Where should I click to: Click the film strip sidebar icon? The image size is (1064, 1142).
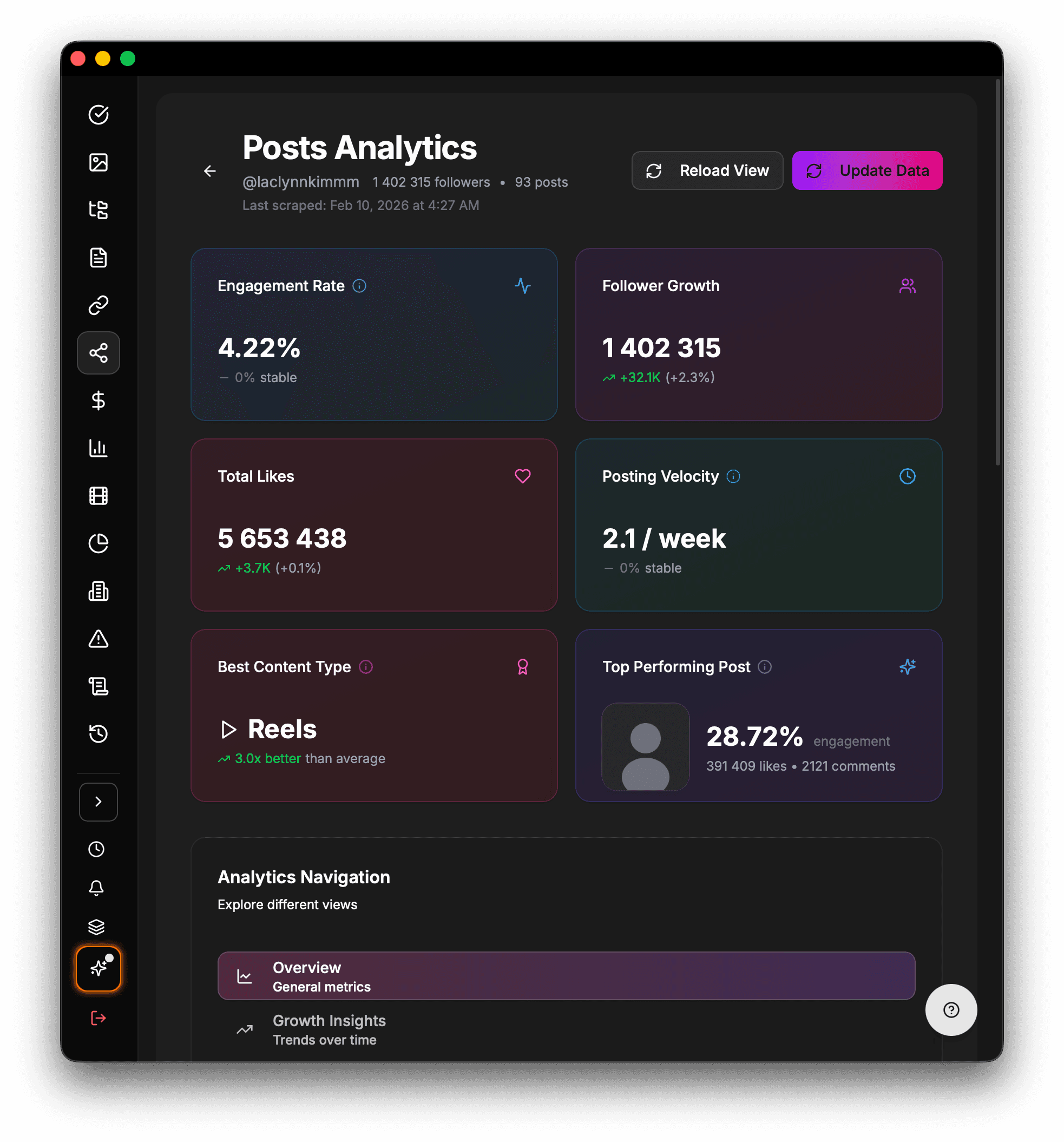98,496
